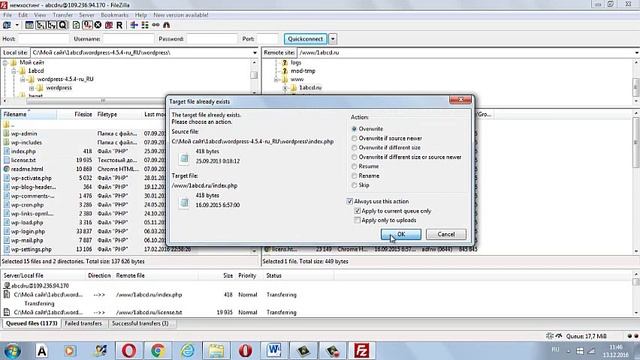Open first Opera icon in taskbar

tap(129, 351)
